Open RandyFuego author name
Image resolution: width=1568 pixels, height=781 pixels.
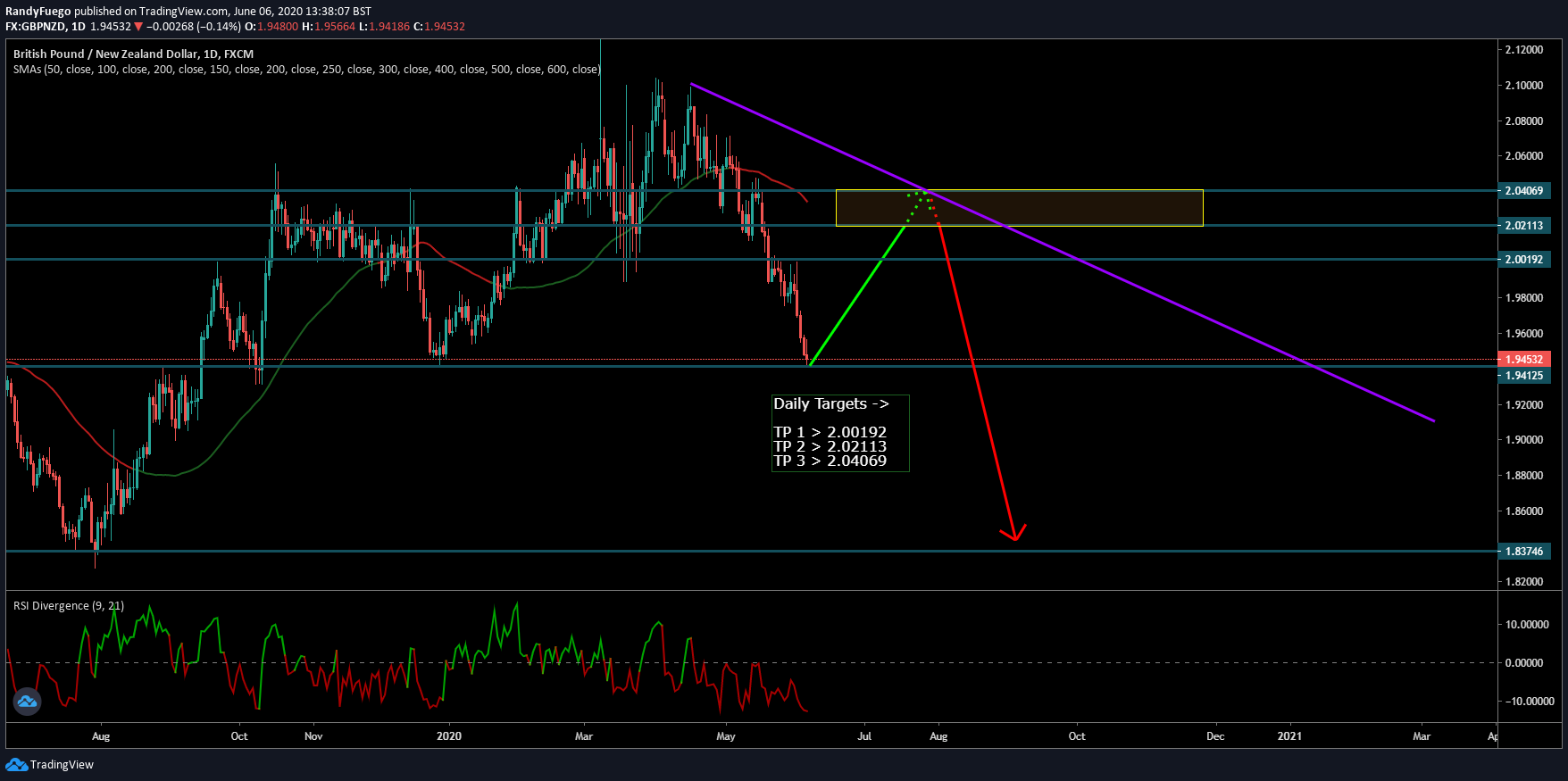tap(38, 12)
